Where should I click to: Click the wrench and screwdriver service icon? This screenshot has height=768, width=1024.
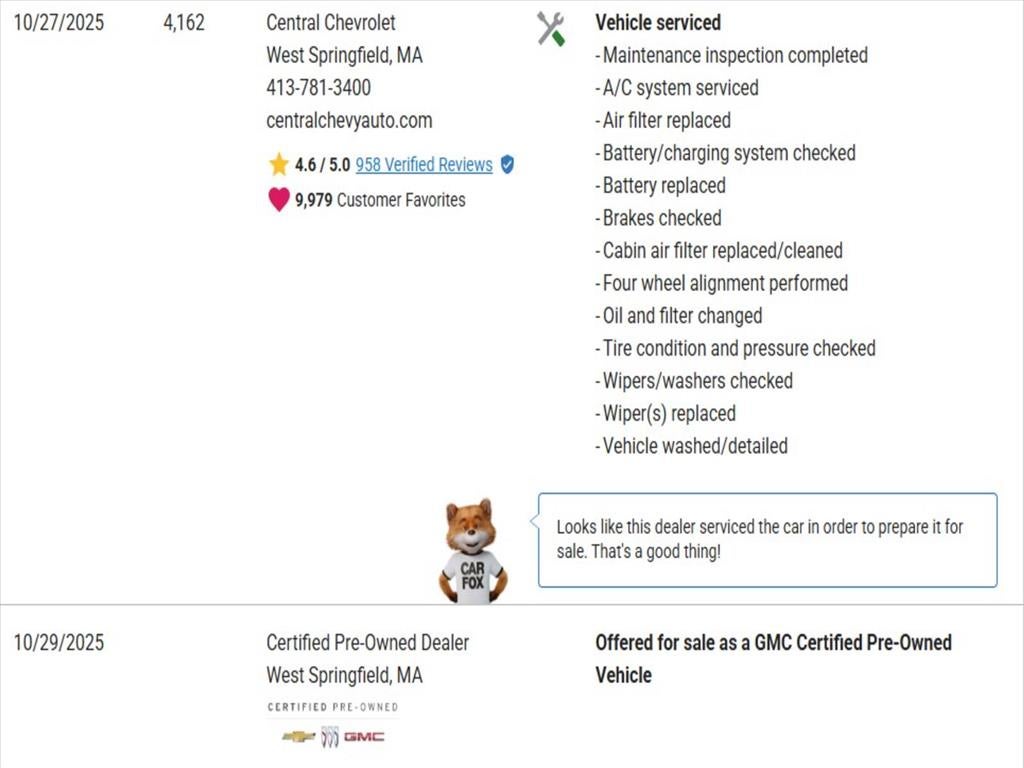coord(550,29)
